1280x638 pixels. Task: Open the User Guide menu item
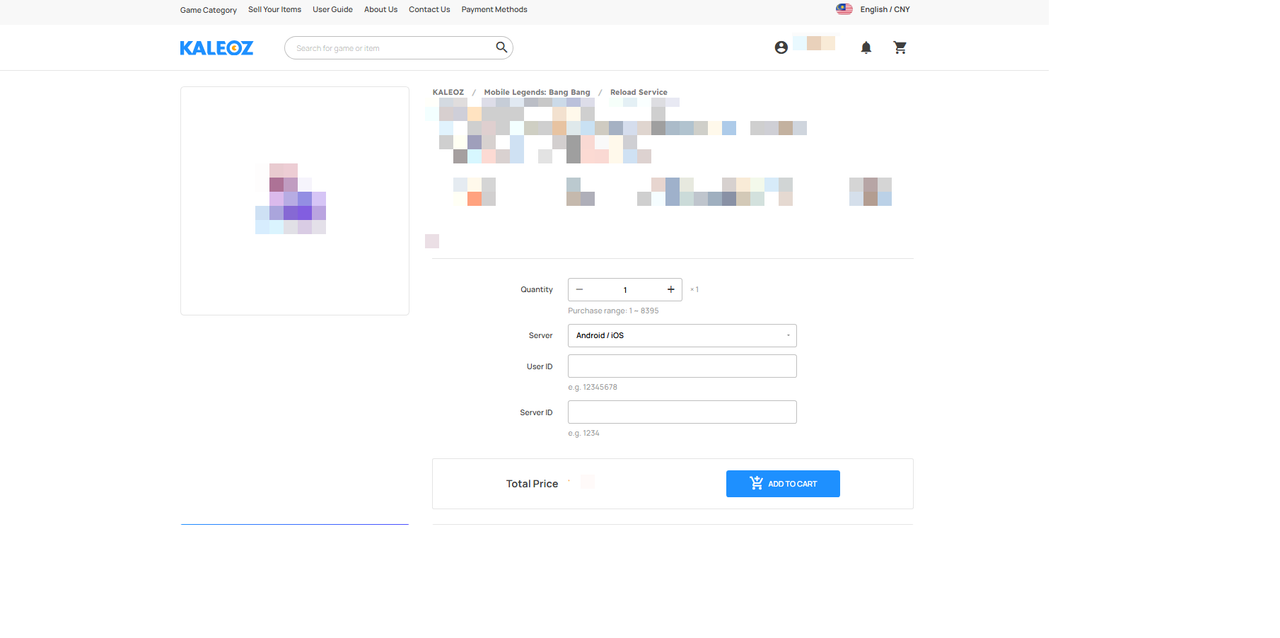(333, 9)
